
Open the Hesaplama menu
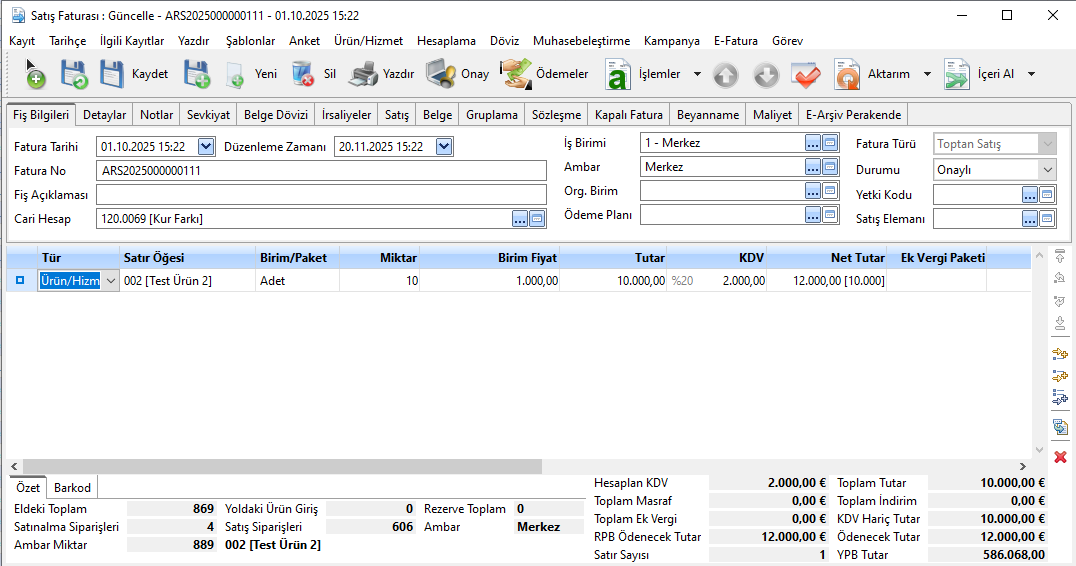[x=446, y=41]
